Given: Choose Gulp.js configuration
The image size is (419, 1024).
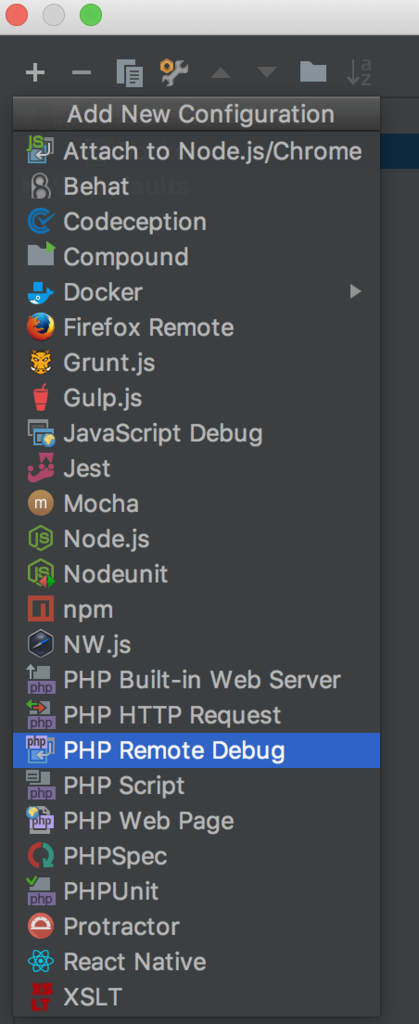Looking at the screenshot, I should point(196,398).
